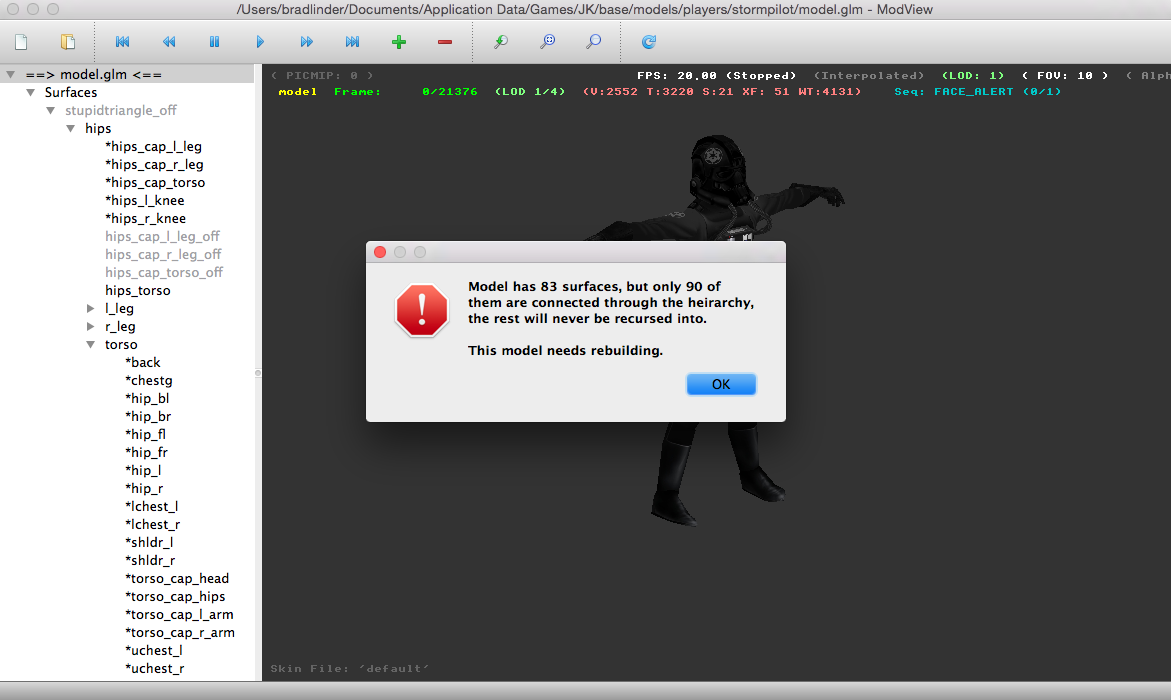Screen dimensions: 1171x700
Task: Click the rewind double-arrow icon
Action: (169, 42)
